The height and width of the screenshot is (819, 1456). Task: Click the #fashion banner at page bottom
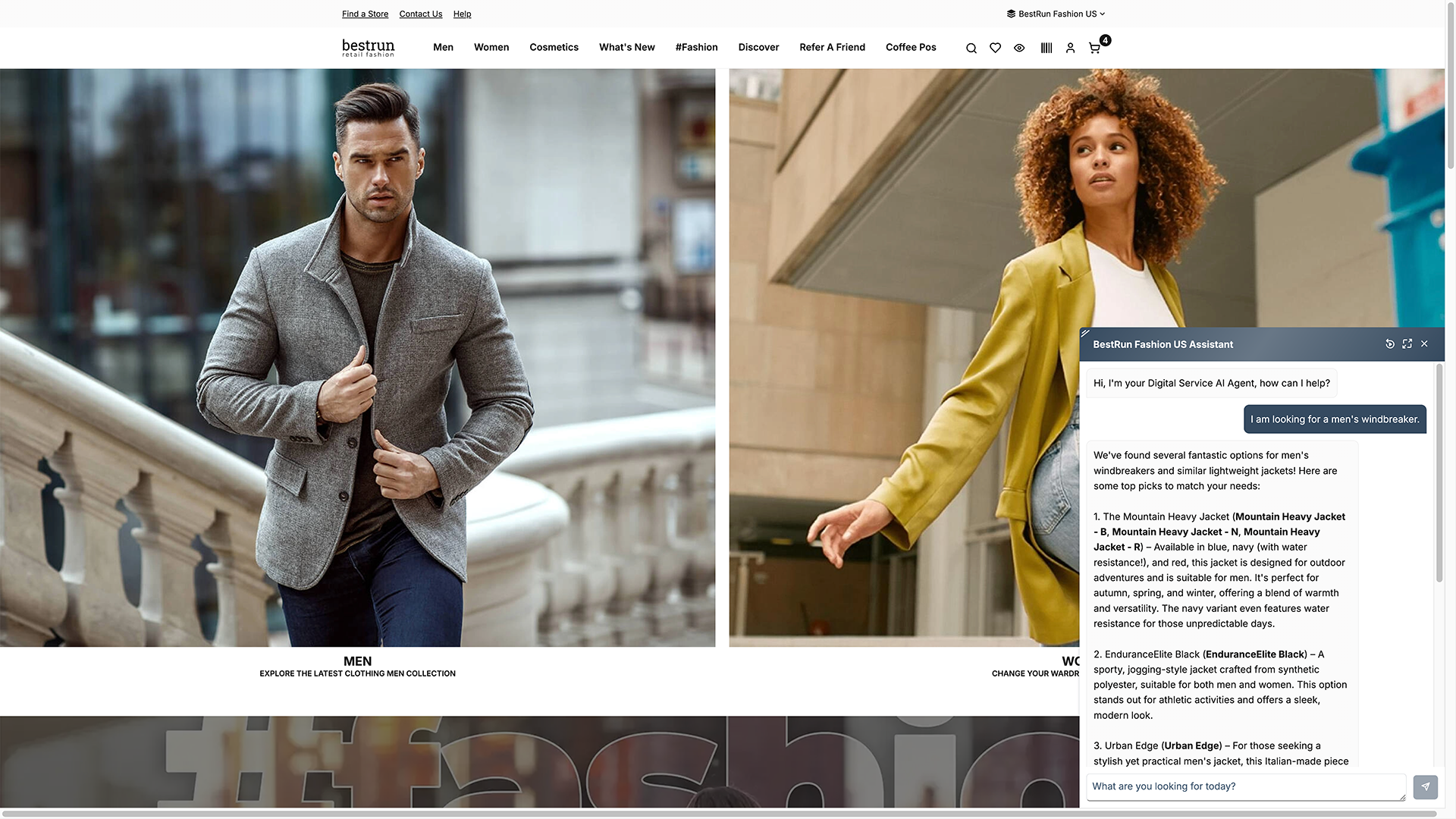[539, 761]
